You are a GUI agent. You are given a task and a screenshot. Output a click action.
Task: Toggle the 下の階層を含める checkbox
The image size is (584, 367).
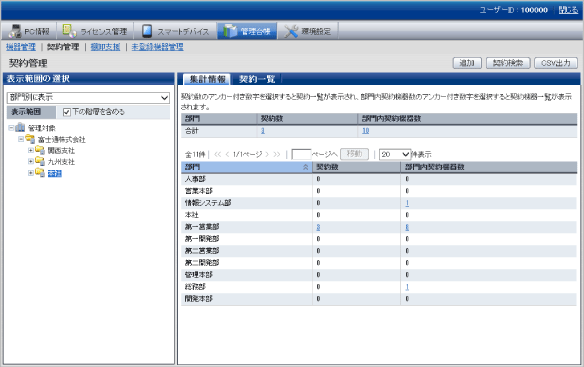pyautogui.click(x=67, y=112)
